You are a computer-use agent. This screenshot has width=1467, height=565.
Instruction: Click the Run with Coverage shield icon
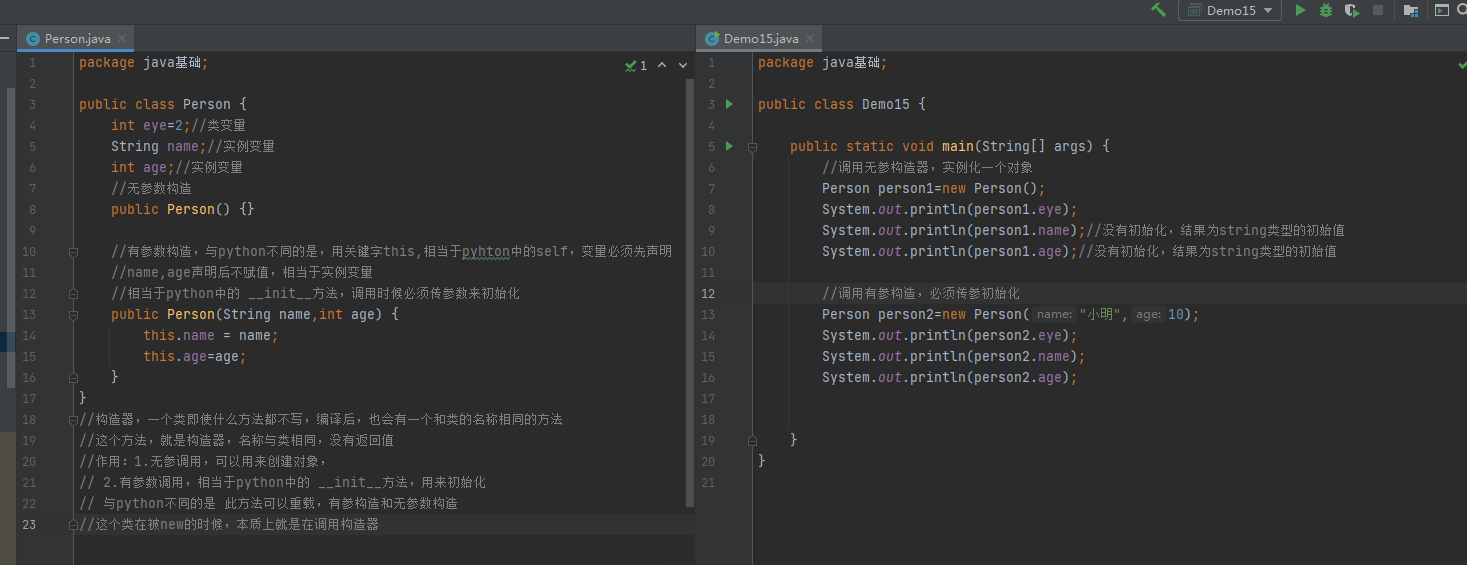click(1352, 10)
